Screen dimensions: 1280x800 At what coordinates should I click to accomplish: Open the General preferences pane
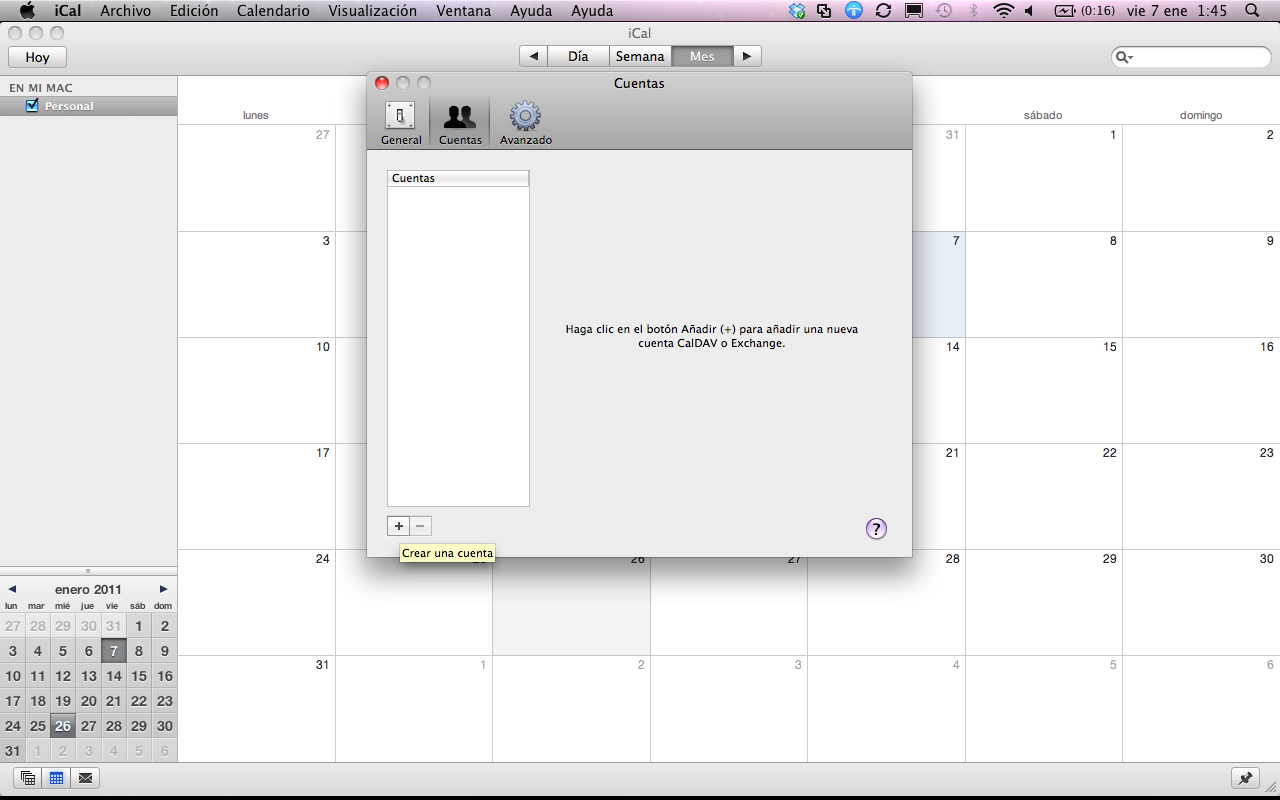(x=401, y=123)
